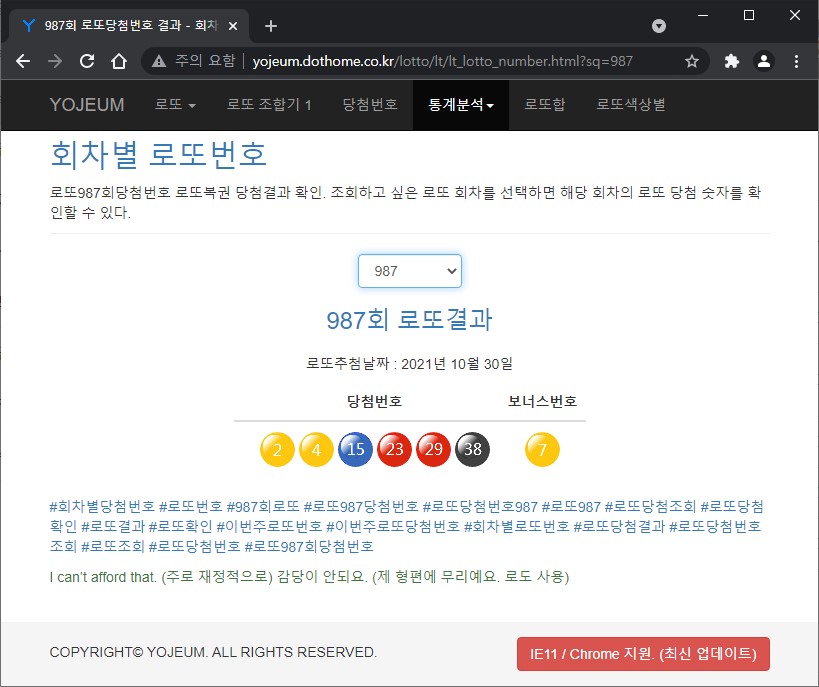Click the red lotto ball 29

tap(434, 449)
